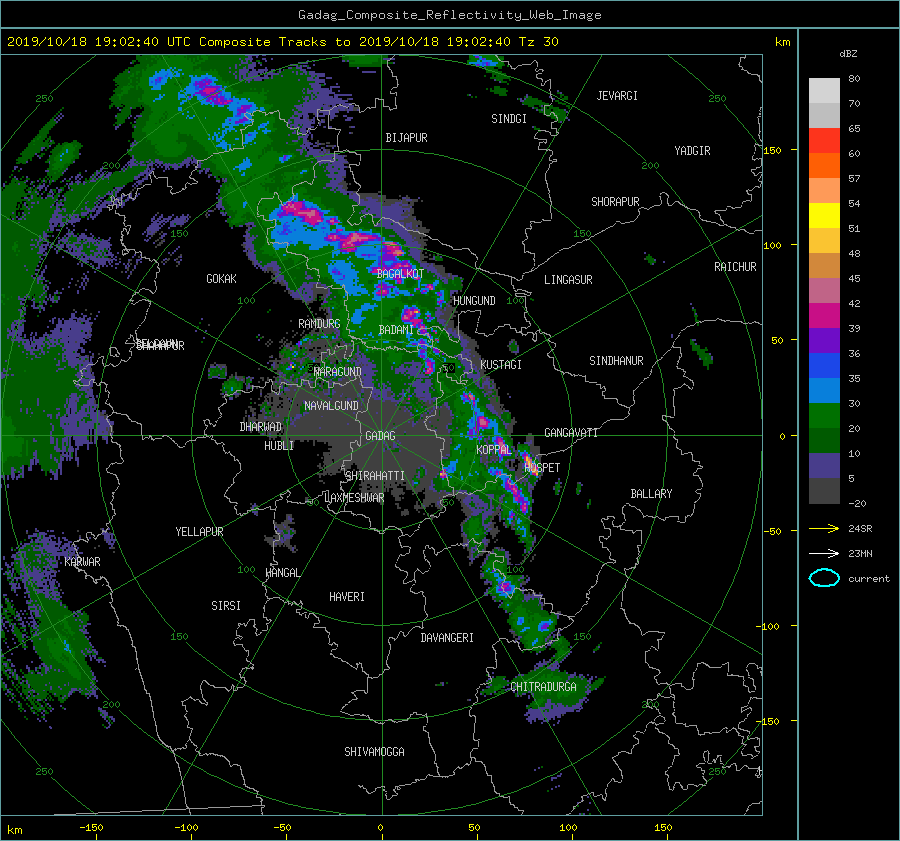Click the BIJAPUR city label
Image resolution: width=900 pixels, height=841 pixels.
click(406, 138)
